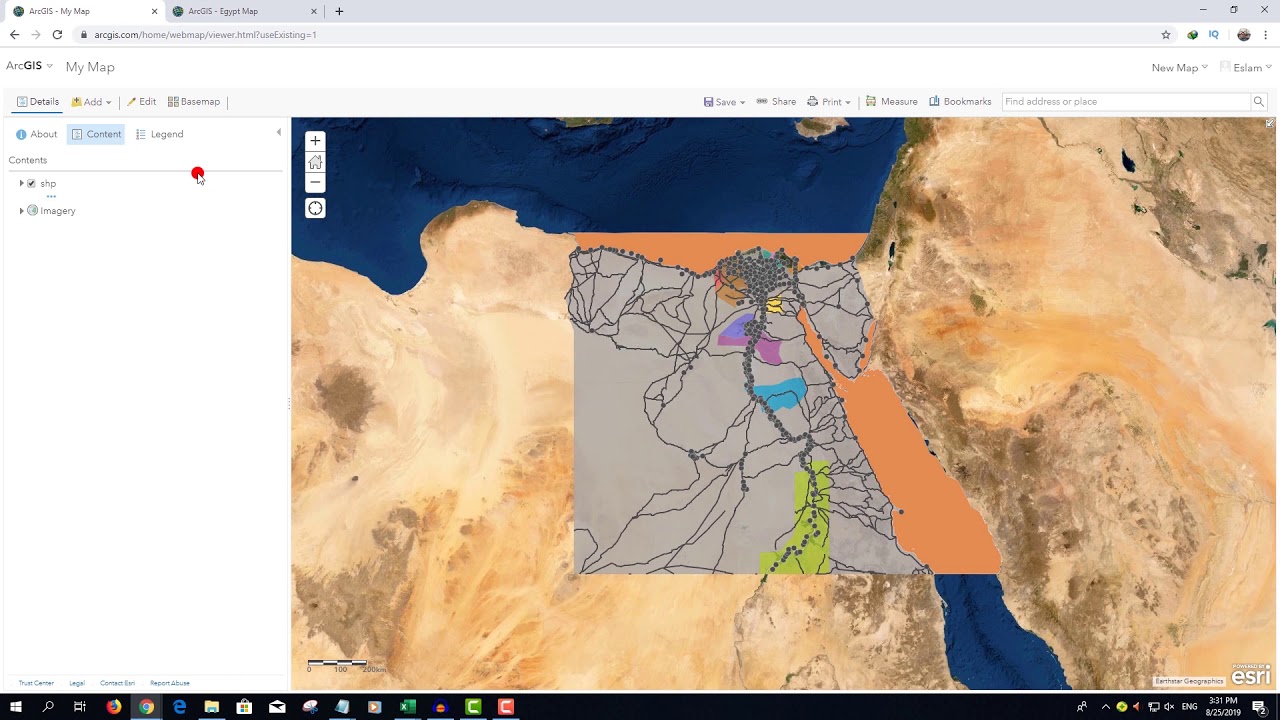1280x720 pixels.
Task: Open the Share dialog
Action: (x=776, y=102)
